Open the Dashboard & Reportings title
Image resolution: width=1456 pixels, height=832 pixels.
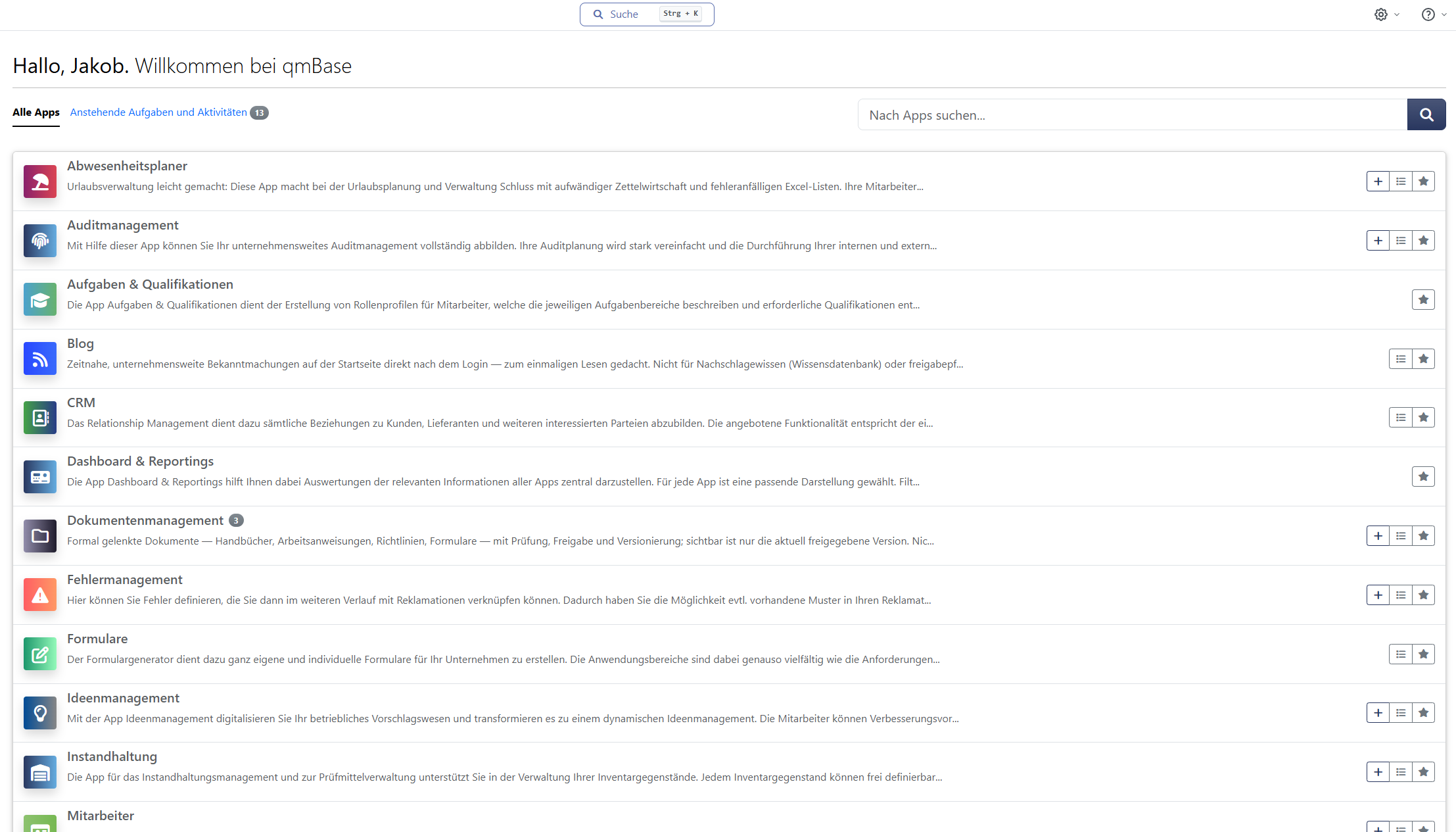pos(140,462)
